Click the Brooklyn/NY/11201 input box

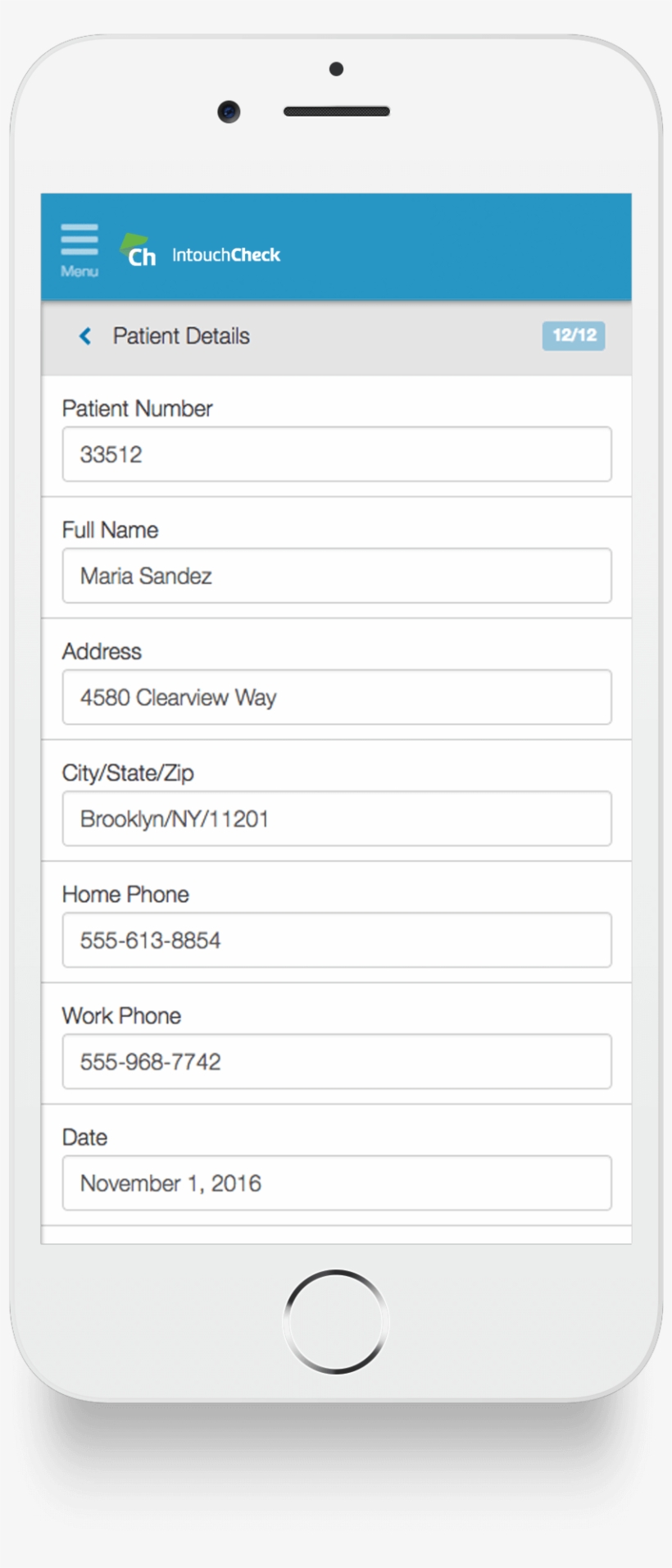[337, 818]
